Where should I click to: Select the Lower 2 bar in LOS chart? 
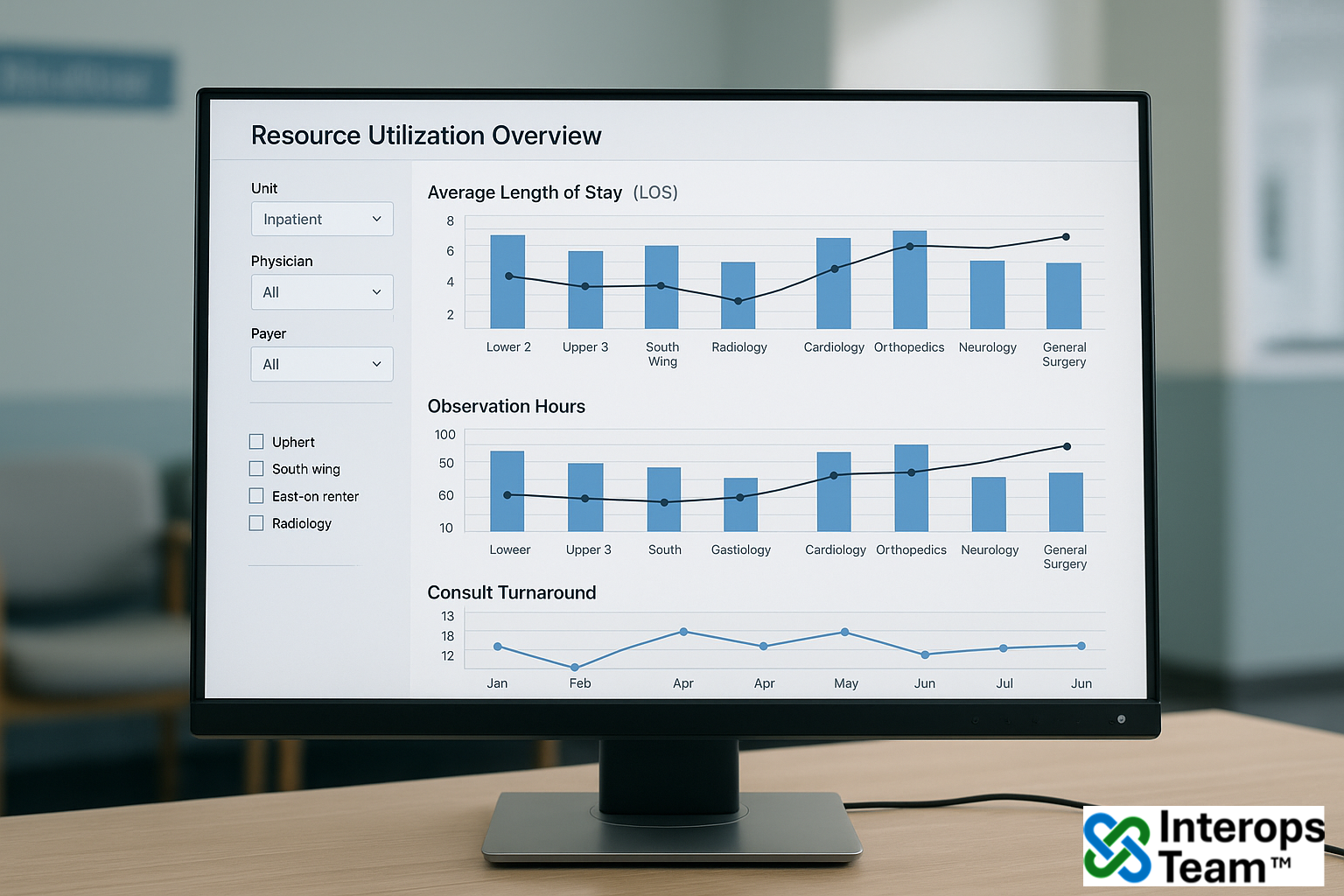tap(507, 282)
